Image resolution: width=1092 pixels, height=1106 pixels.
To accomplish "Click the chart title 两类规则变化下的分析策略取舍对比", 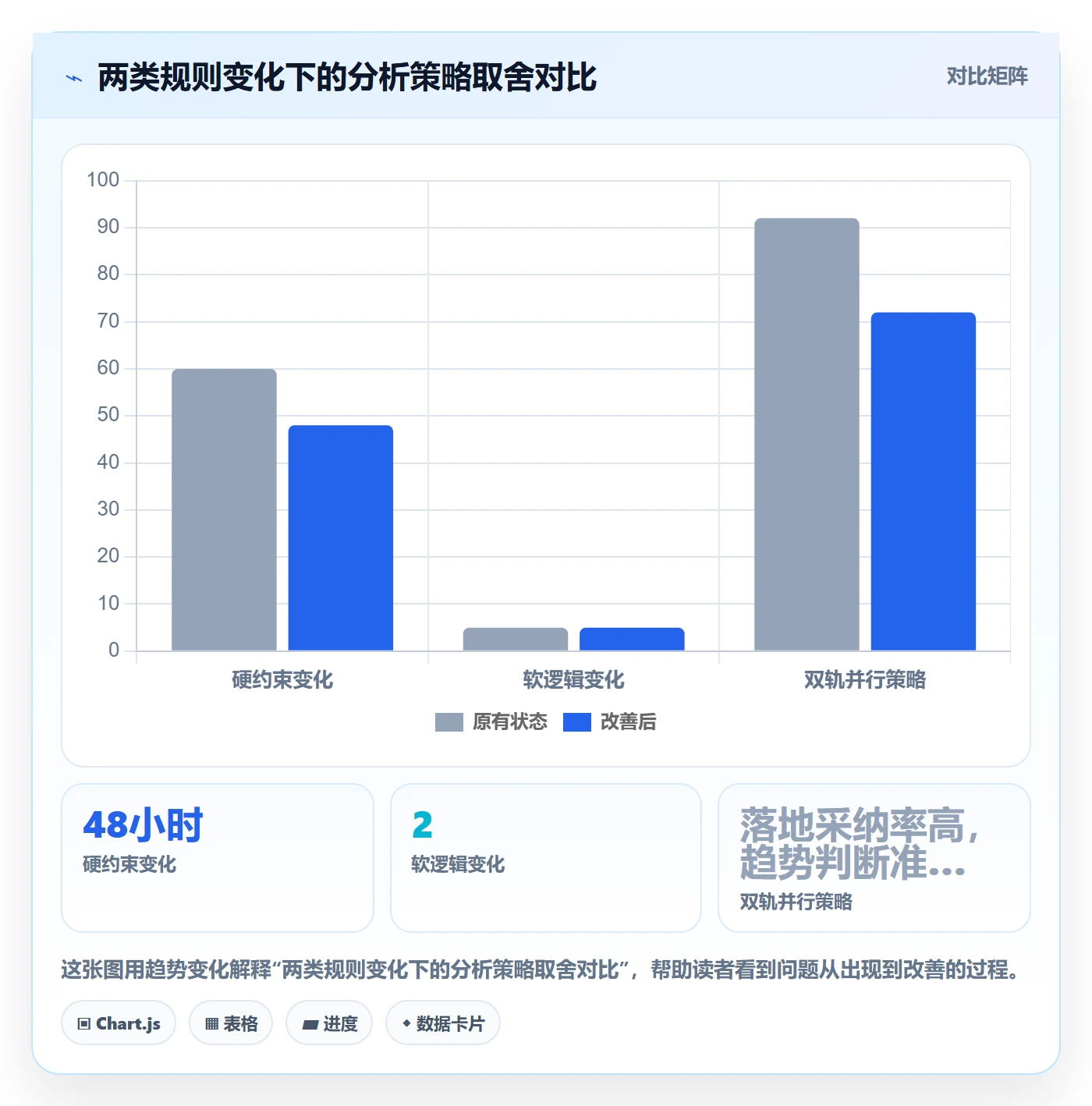I will (347, 77).
